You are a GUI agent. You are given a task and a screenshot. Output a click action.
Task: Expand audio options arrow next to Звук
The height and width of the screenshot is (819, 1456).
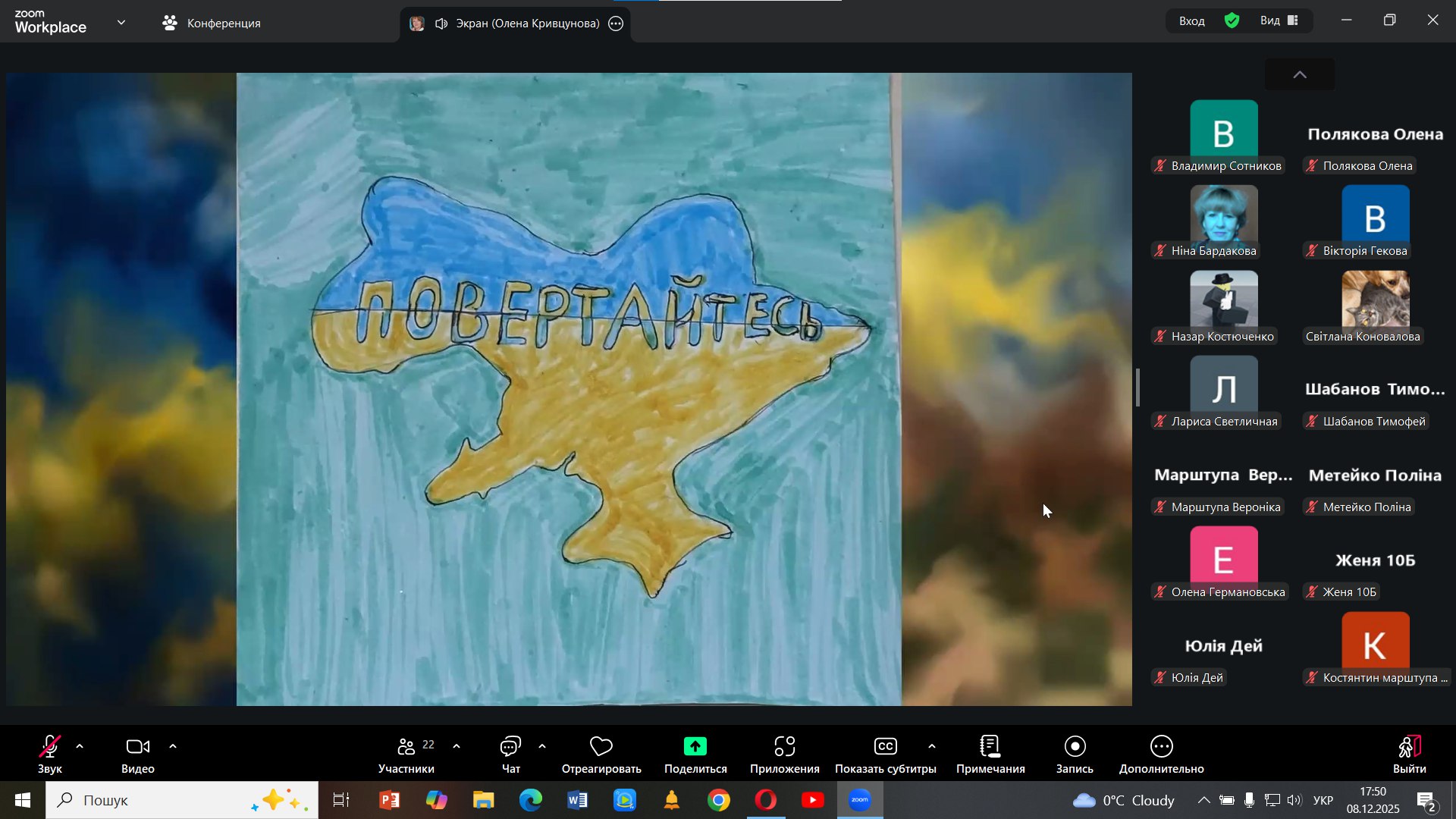(80, 747)
